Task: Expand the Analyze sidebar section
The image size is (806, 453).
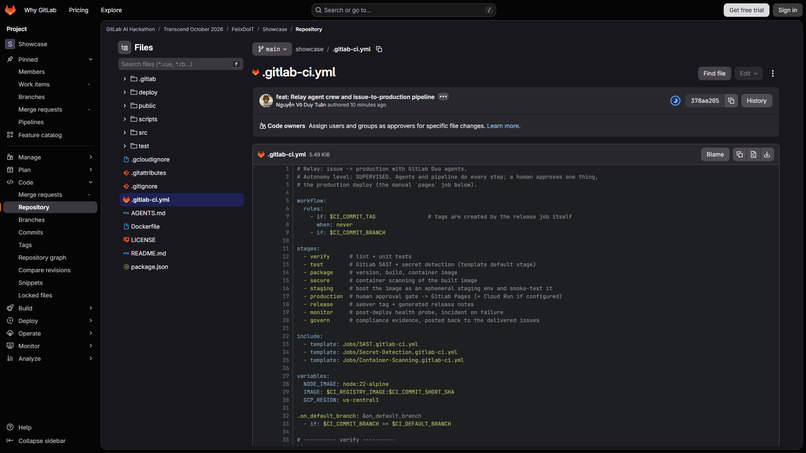Action: click(x=50, y=358)
